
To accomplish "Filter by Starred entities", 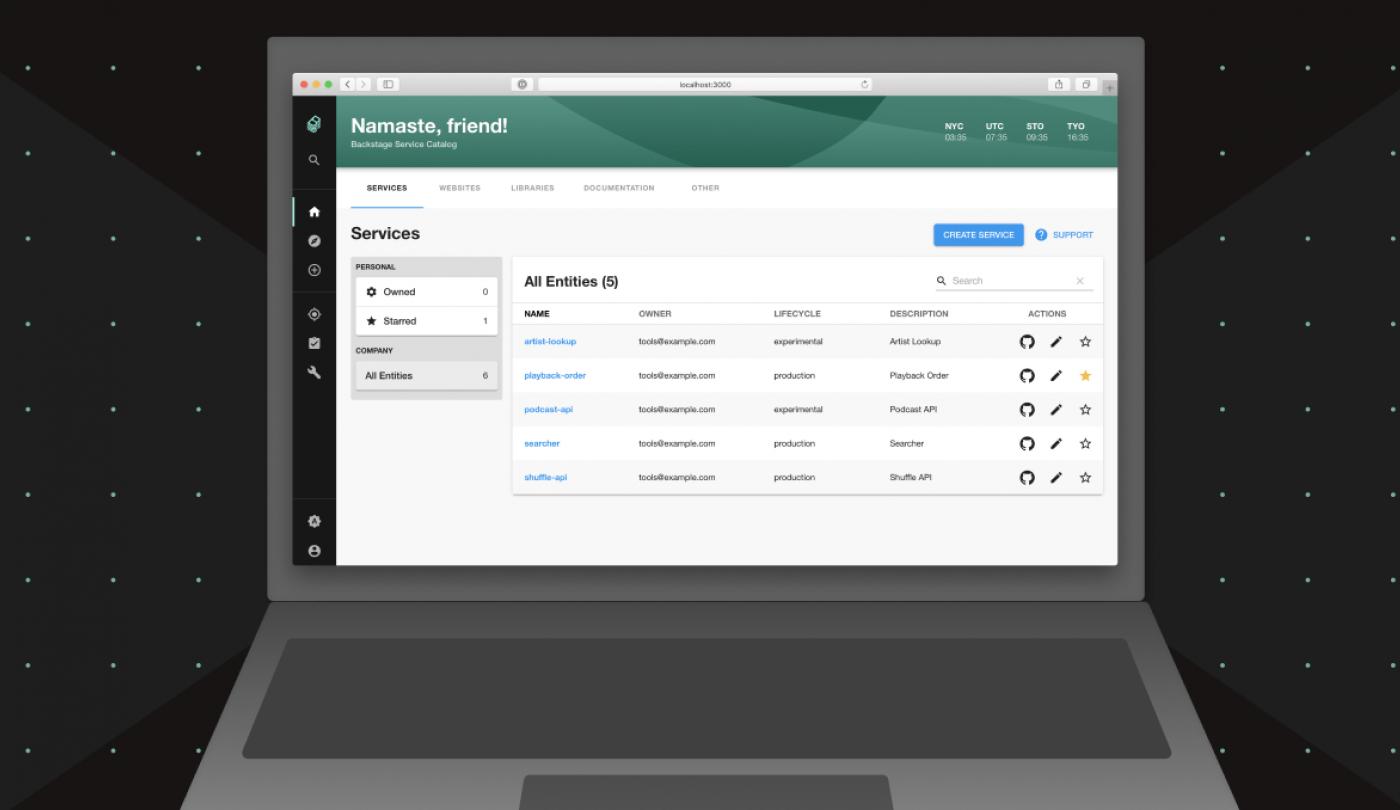I will coord(426,321).
